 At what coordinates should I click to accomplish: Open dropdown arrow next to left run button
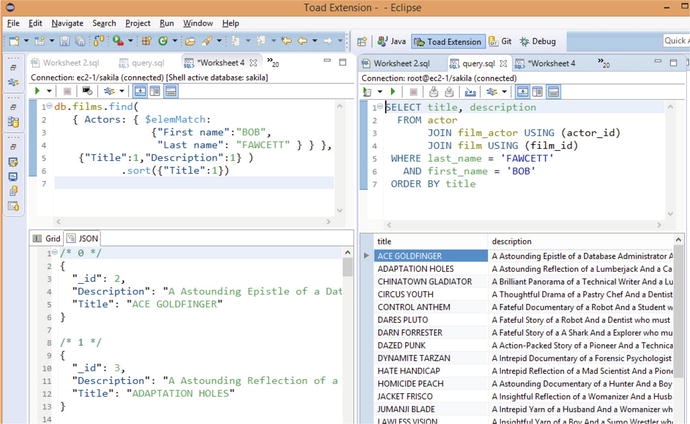pyautogui.click(x=50, y=91)
